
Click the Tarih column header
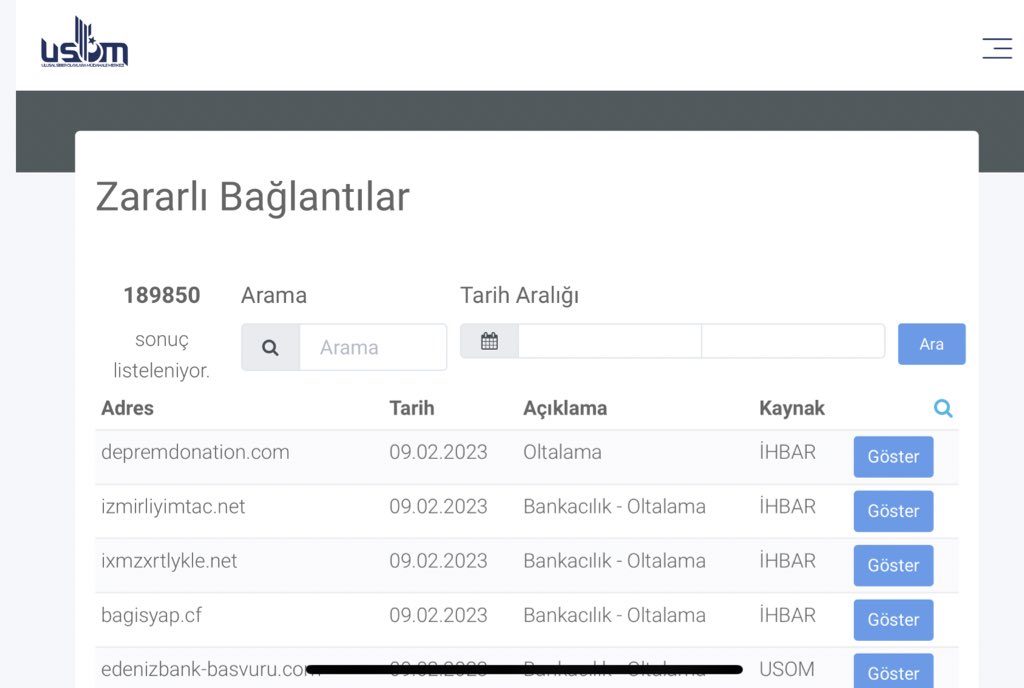pos(411,408)
